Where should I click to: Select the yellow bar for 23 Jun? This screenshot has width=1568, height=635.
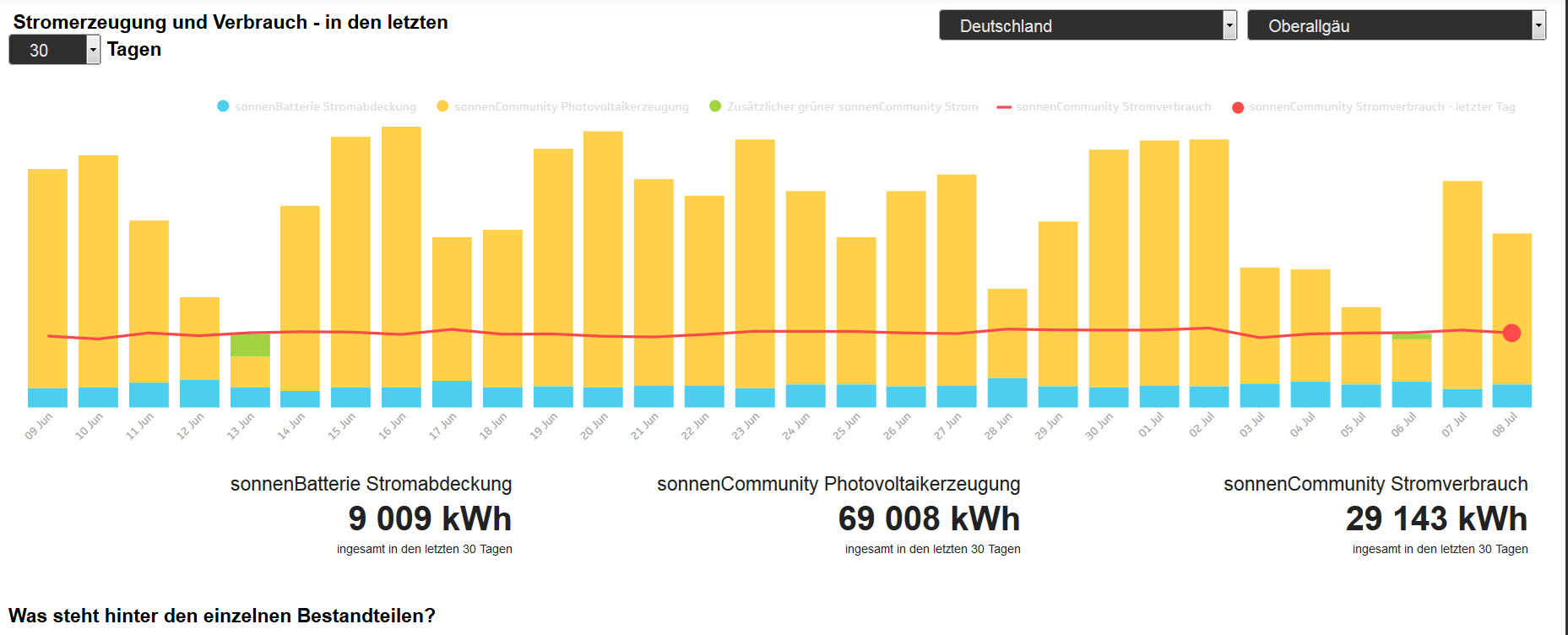(x=755, y=264)
